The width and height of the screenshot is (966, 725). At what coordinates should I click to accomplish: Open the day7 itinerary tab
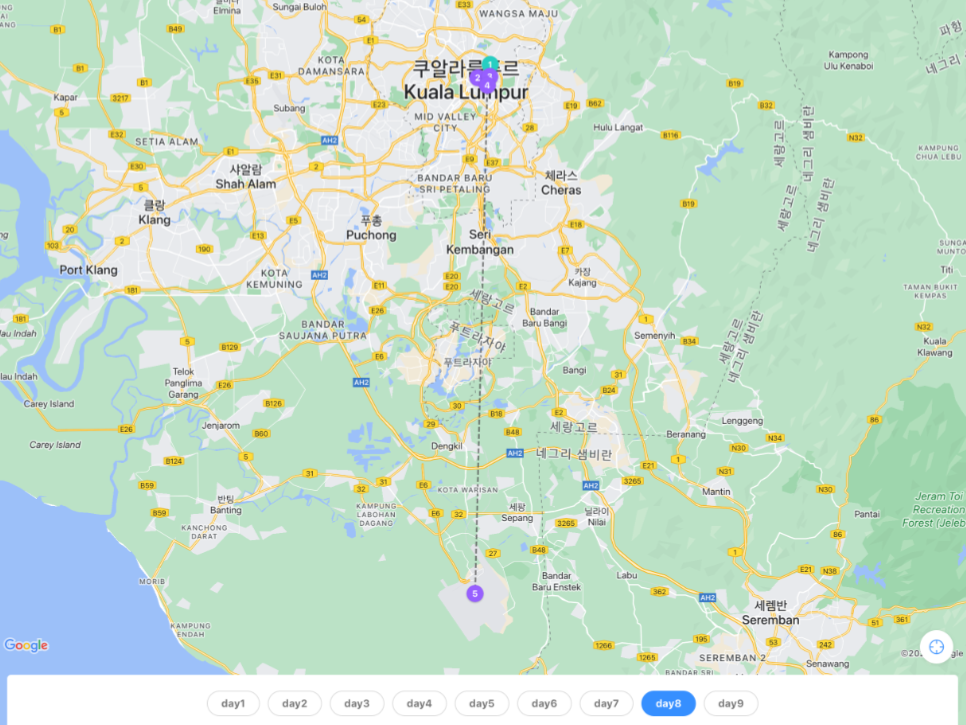click(606, 703)
